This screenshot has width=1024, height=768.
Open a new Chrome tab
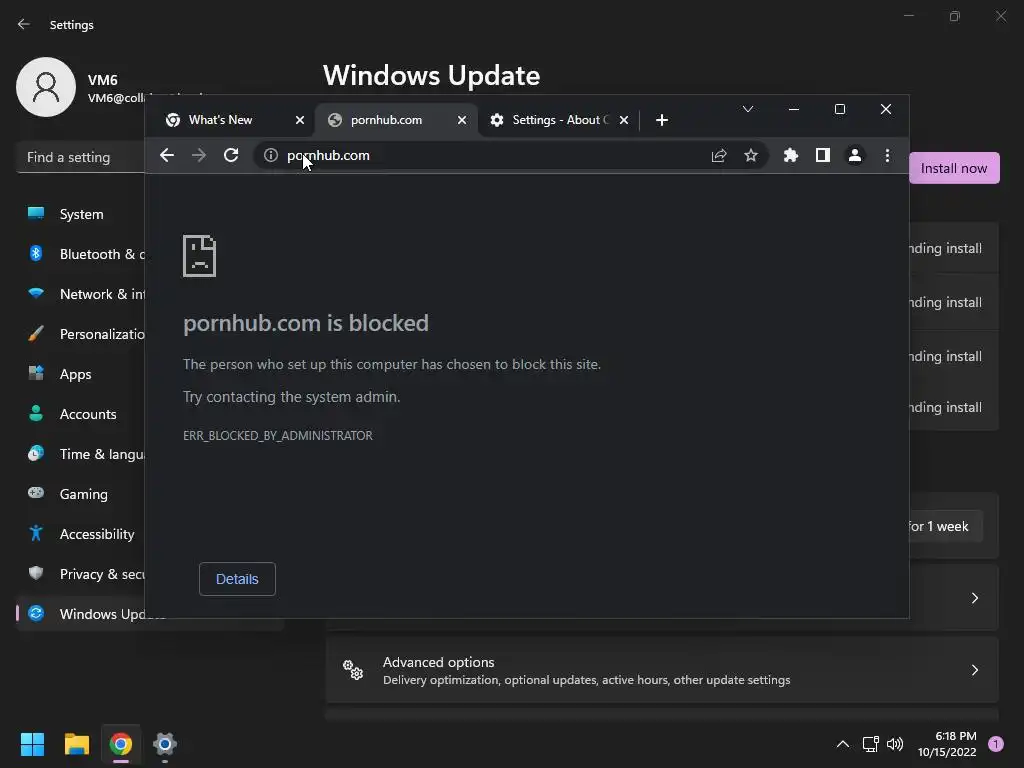point(662,120)
